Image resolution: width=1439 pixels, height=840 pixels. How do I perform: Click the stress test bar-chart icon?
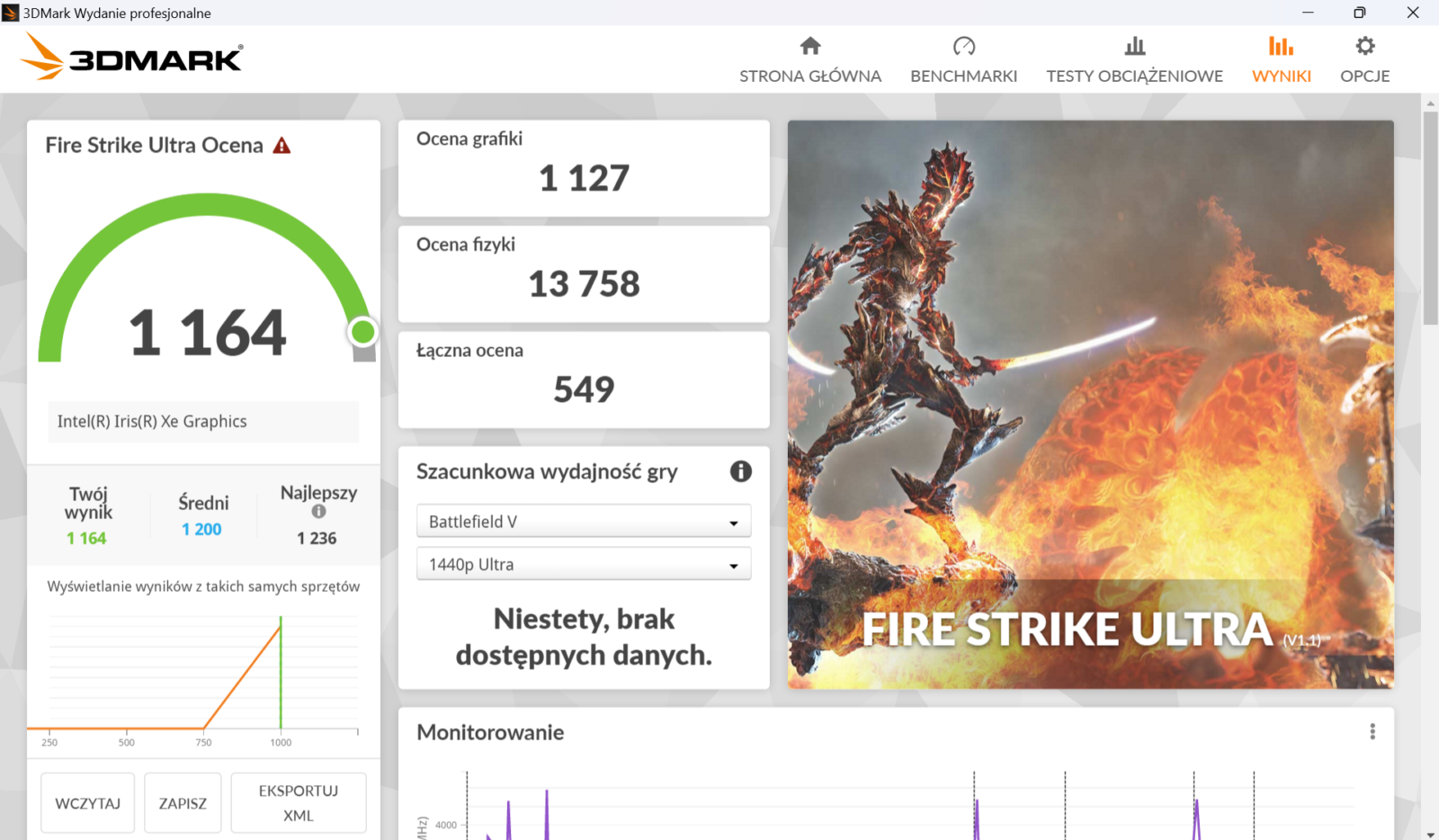(1134, 46)
